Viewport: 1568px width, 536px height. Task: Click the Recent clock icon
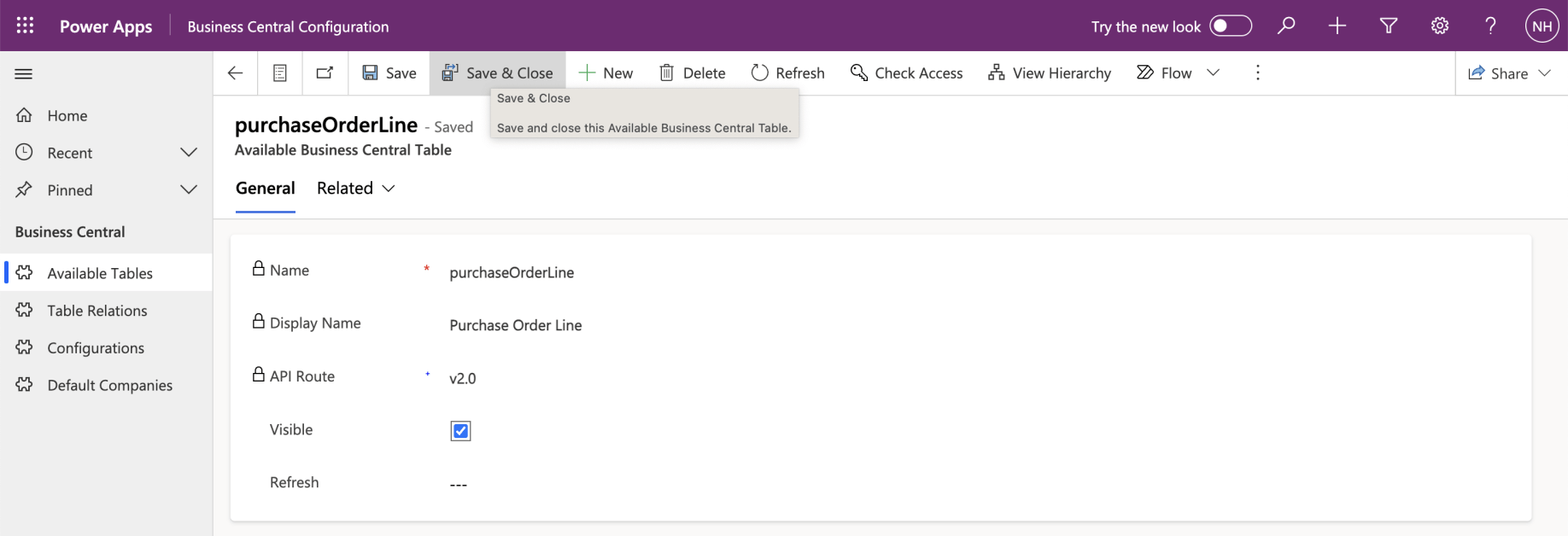25,152
